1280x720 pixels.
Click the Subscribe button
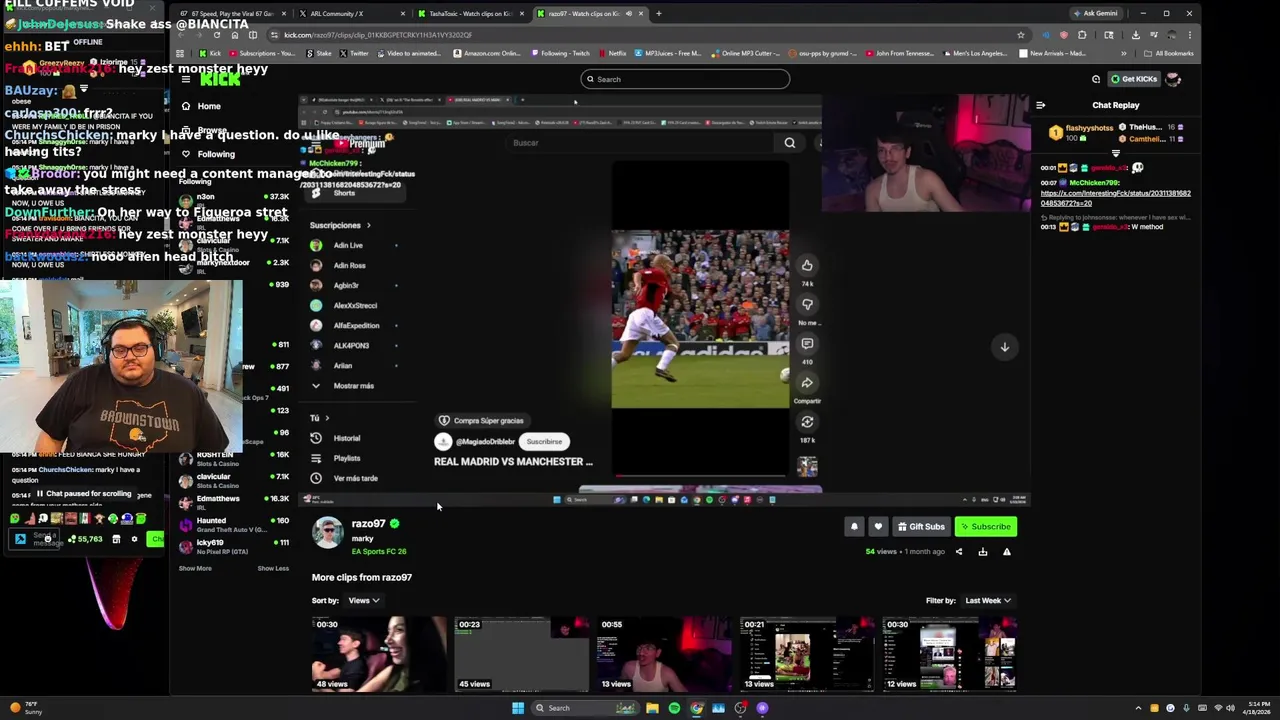tap(986, 527)
